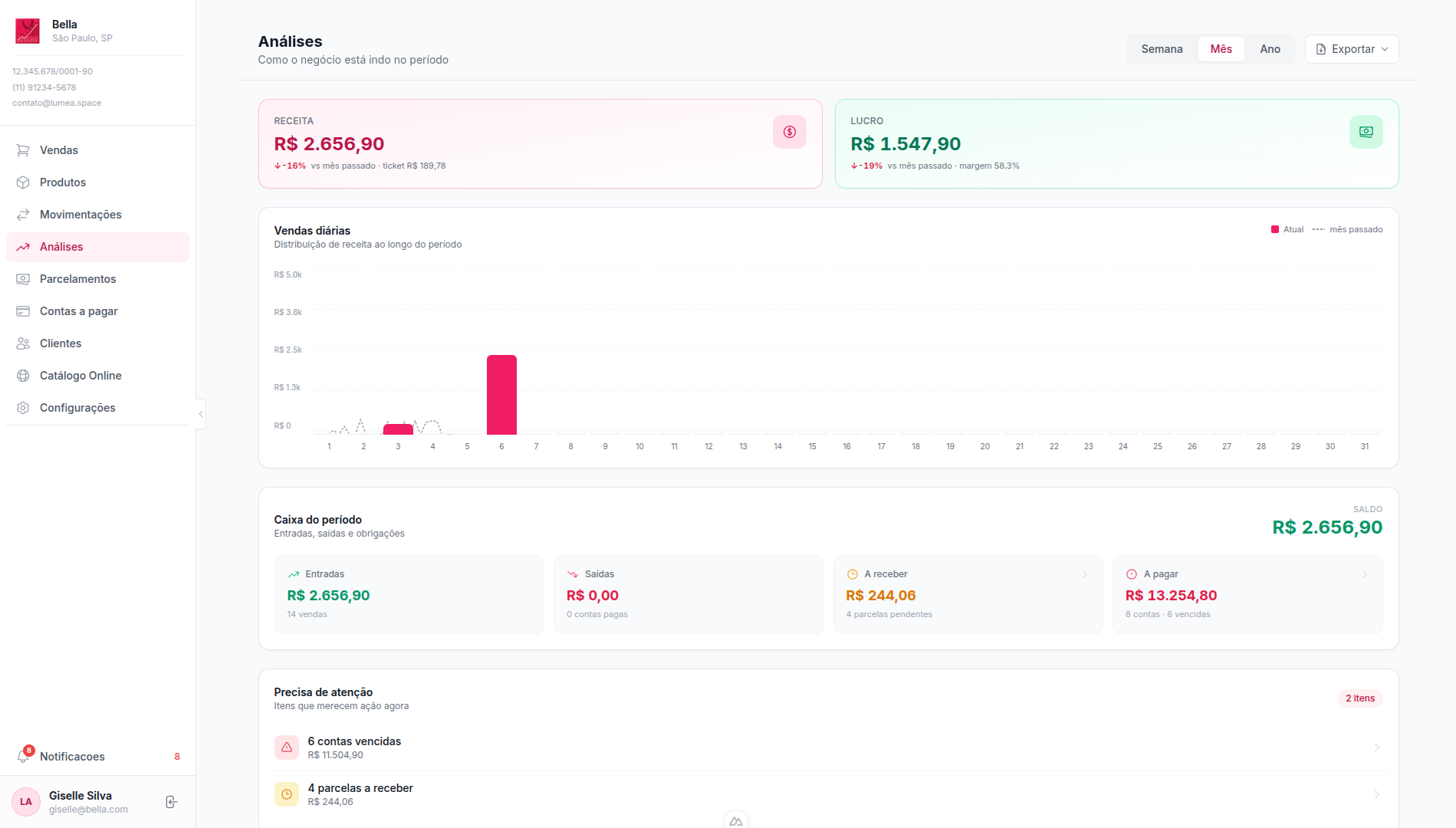Click the Parcelamentos banknote icon
Image resolution: width=1456 pixels, height=828 pixels.
tap(23, 279)
